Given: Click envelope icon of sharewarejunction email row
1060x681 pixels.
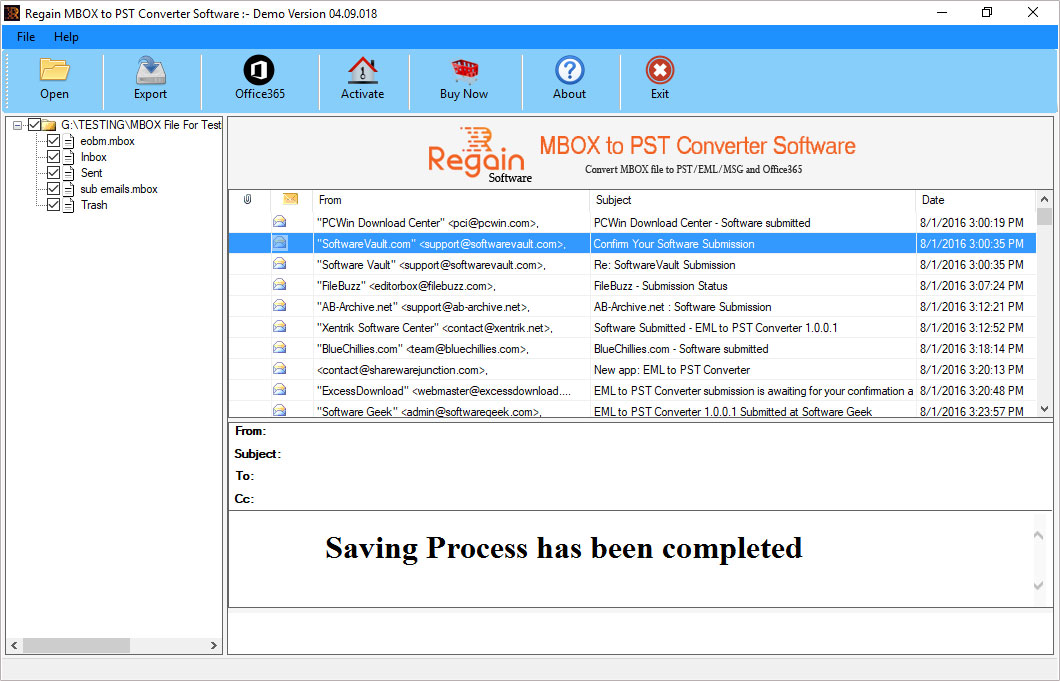Looking at the screenshot, I should coord(279,369).
